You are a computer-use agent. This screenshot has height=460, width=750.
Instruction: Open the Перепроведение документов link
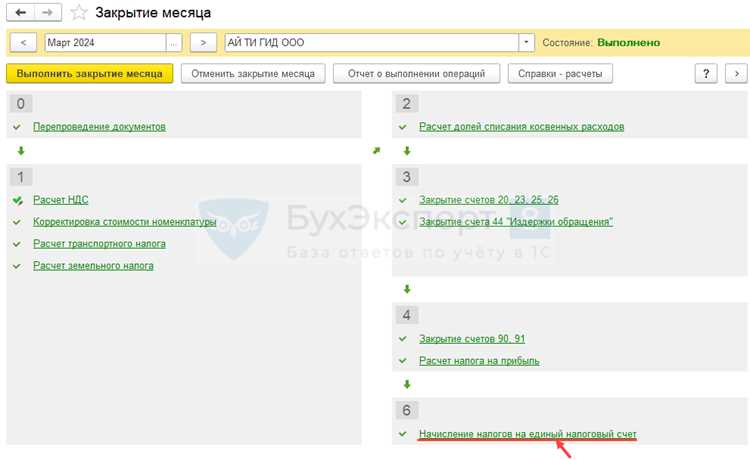point(99,127)
